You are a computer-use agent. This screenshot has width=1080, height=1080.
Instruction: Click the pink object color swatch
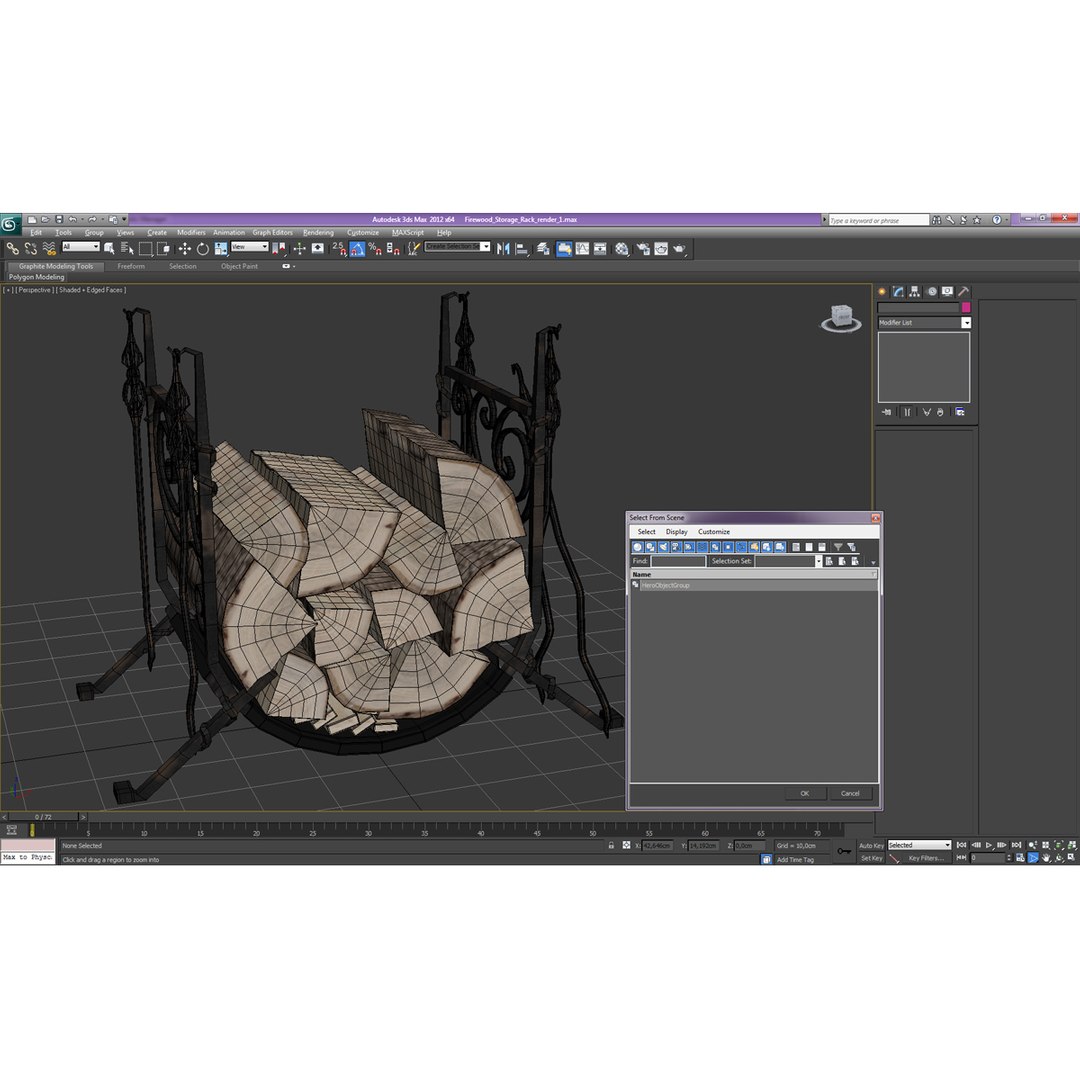pos(966,307)
